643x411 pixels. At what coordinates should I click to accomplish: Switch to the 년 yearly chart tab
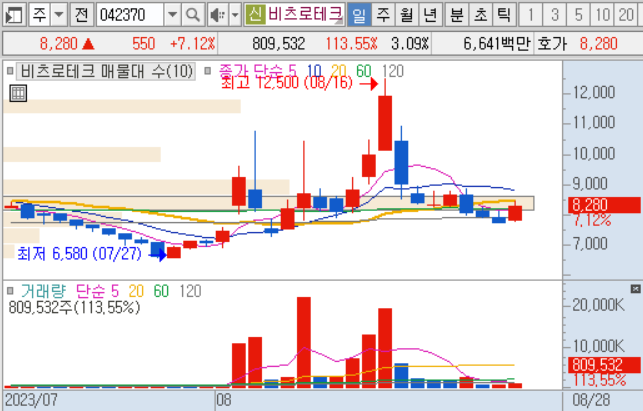tap(430, 15)
